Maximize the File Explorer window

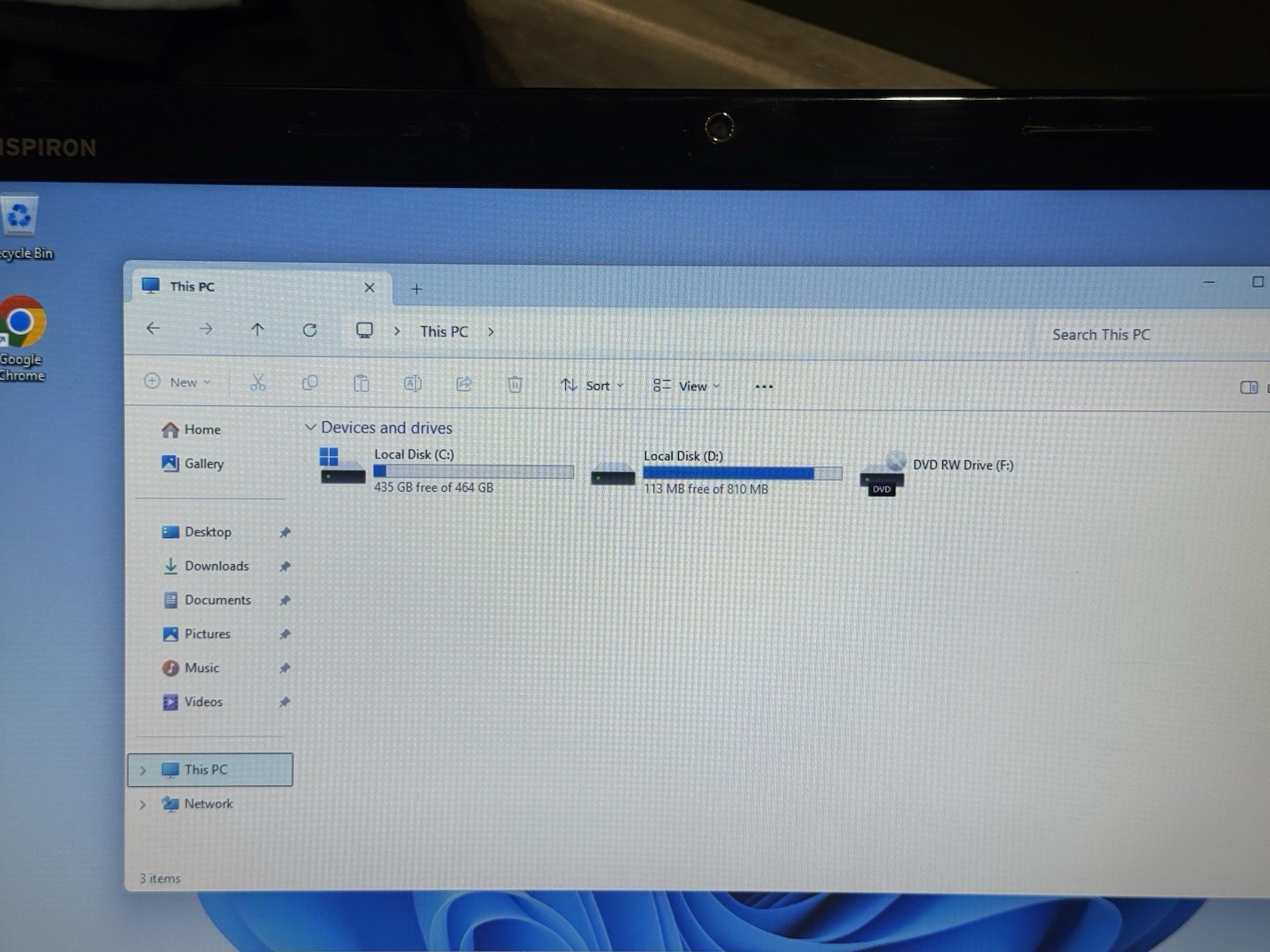tap(1258, 282)
